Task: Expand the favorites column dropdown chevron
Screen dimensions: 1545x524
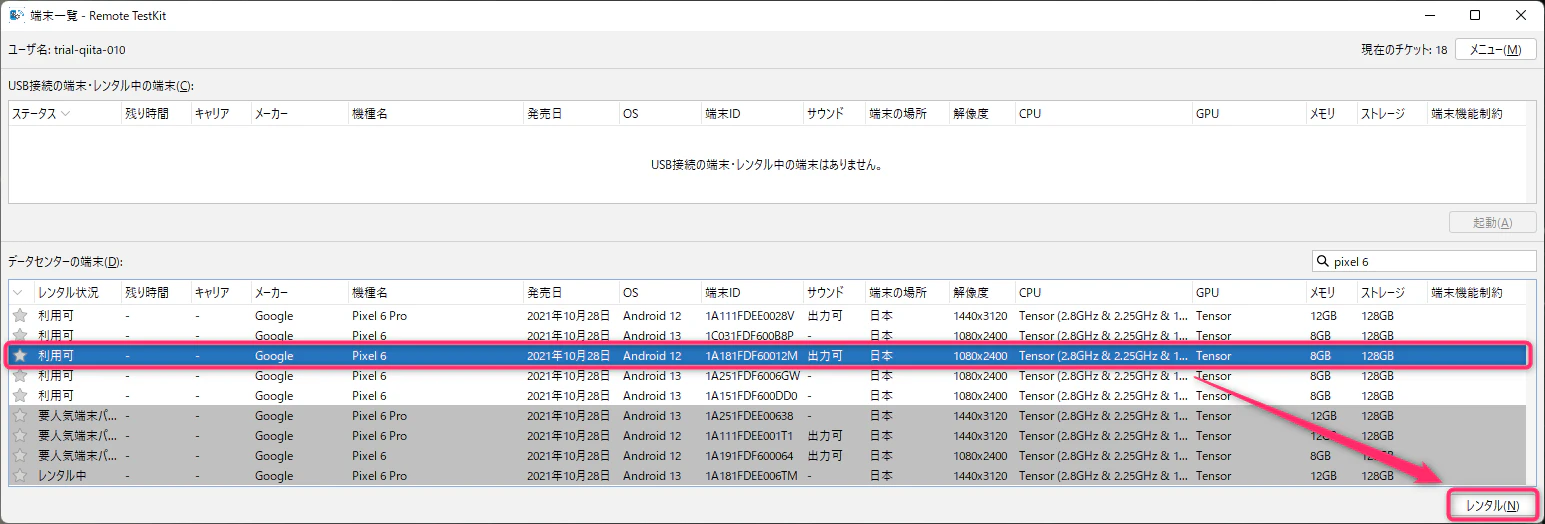Action: coord(18,293)
